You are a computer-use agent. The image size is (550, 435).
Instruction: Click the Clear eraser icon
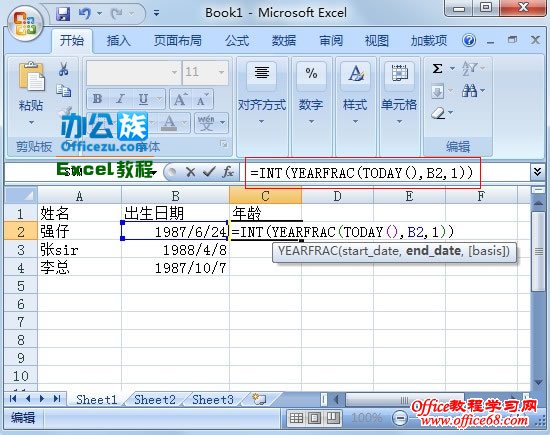point(438,113)
